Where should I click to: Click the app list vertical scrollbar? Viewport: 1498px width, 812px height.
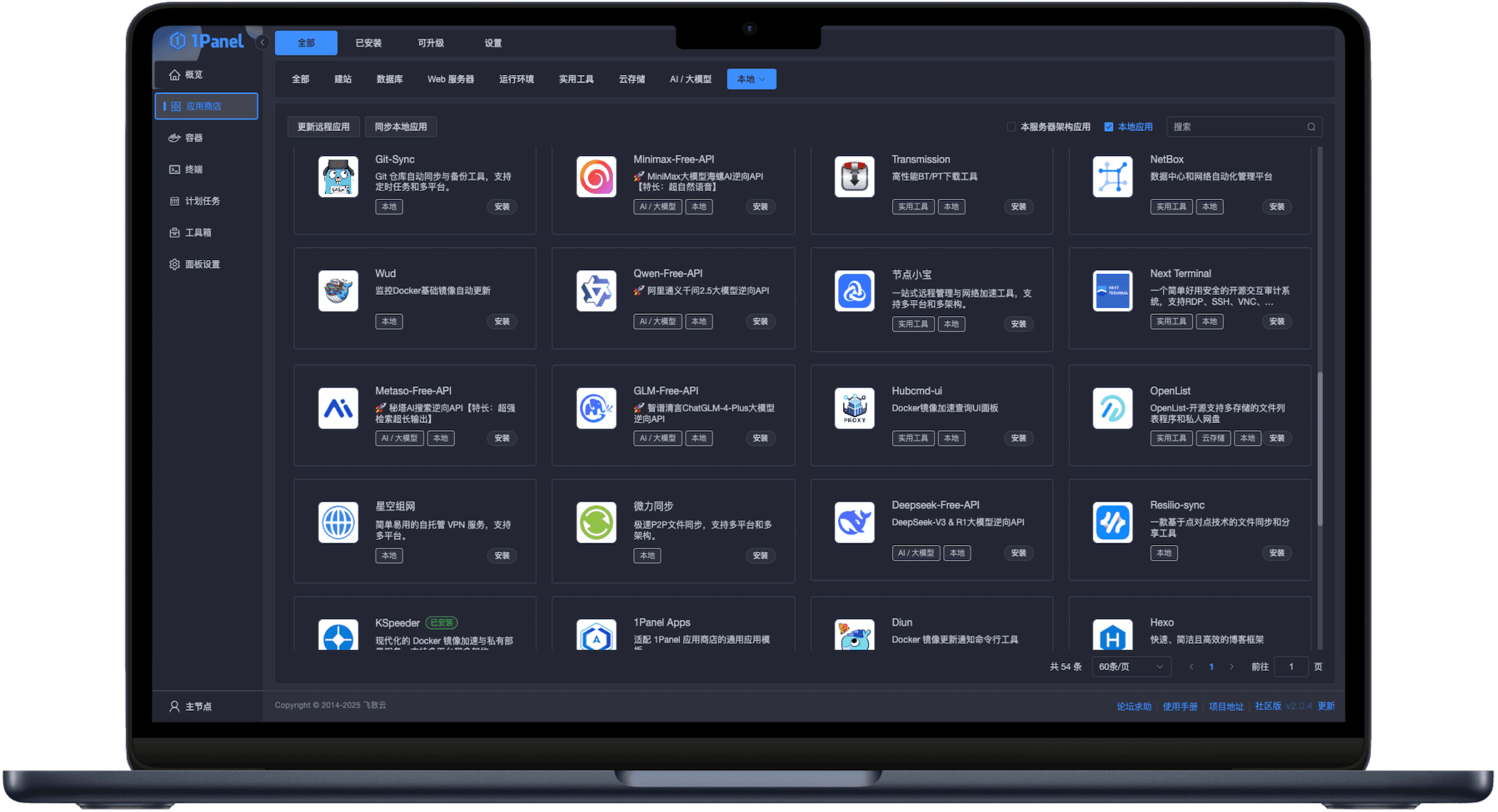point(1320,449)
